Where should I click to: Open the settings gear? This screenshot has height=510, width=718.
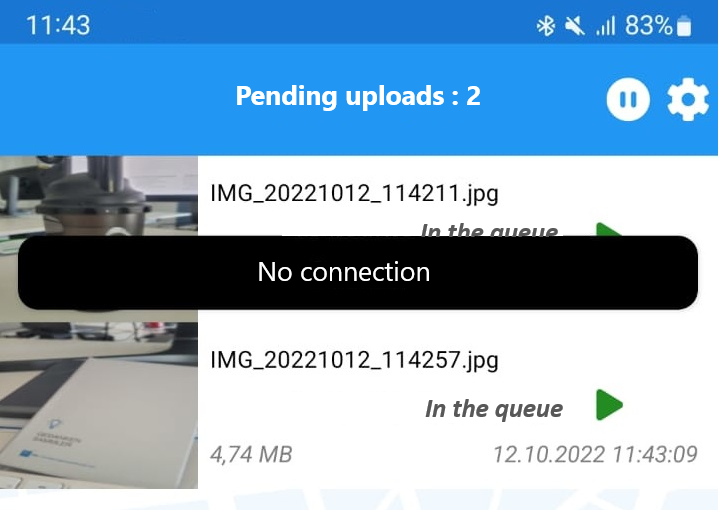pyautogui.click(x=688, y=99)
